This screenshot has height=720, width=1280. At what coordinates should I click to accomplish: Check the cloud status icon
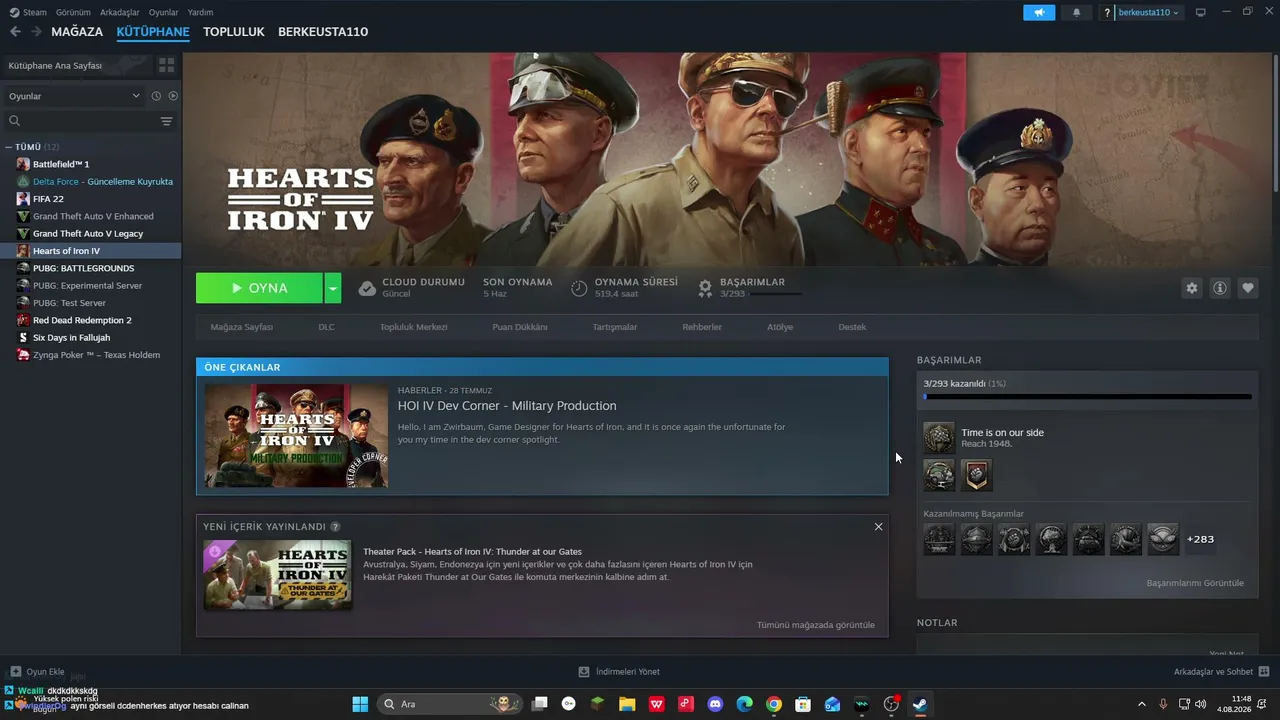click(367, 288)
